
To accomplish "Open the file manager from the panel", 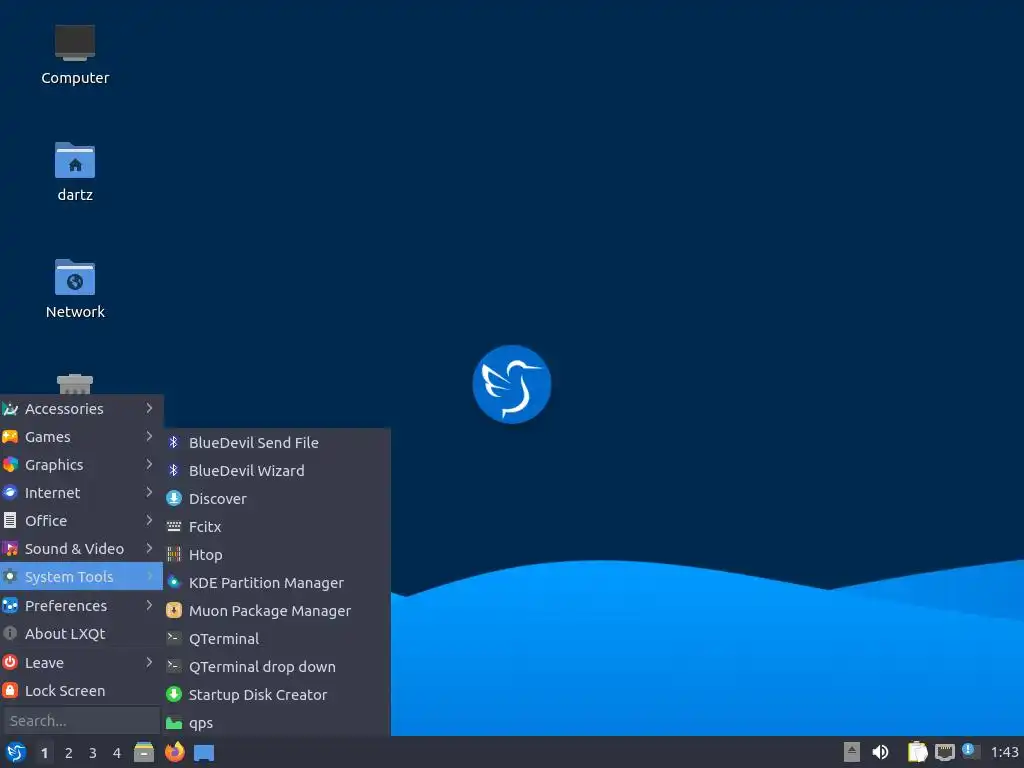I will pyautogui.click(x=144, y=752).
